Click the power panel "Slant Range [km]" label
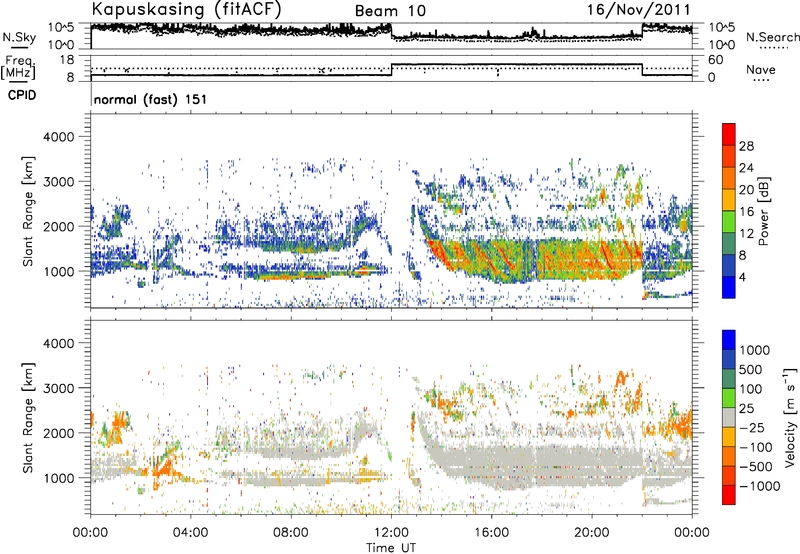Image resolution: width=800 pixels, height=554 pixels. point(28,211)
